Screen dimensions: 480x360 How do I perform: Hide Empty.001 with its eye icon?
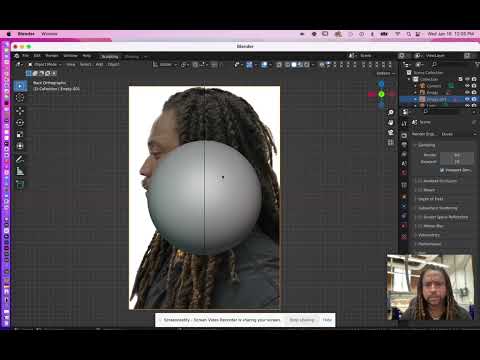467,99
